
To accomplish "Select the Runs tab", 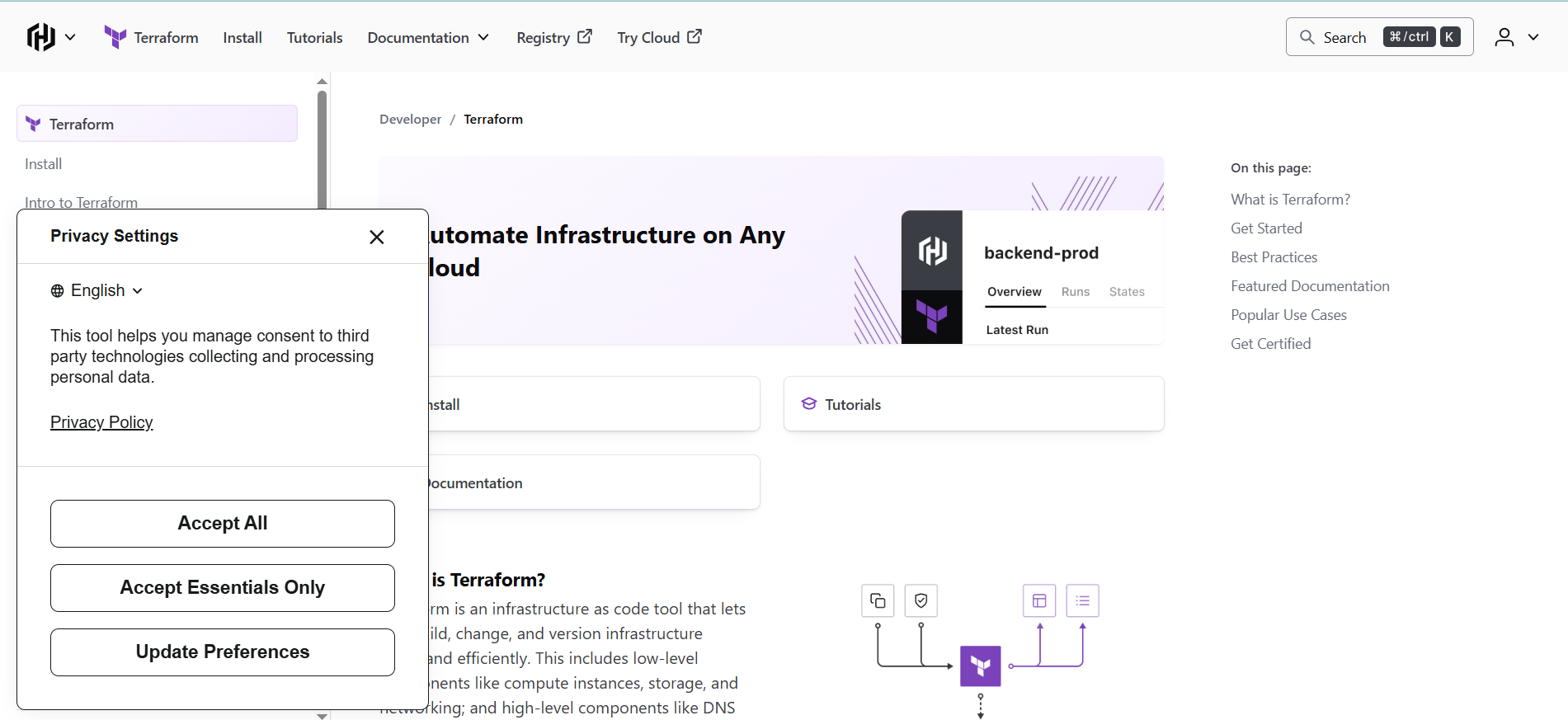I will tap(1076, 292).
